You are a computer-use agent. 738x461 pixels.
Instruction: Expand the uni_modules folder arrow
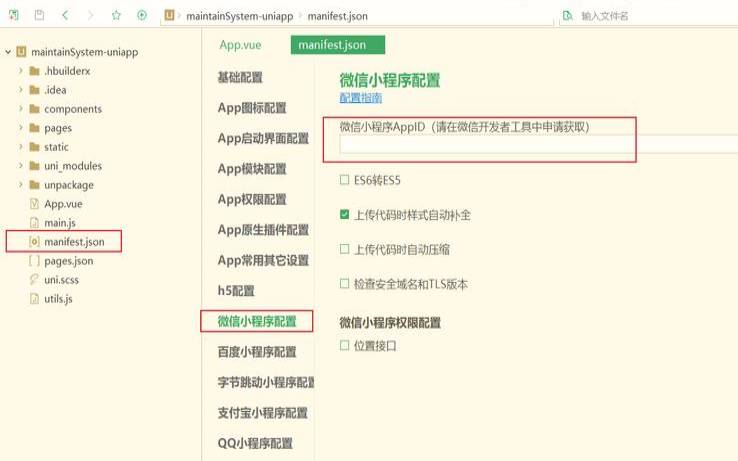[x=21, y=165]
